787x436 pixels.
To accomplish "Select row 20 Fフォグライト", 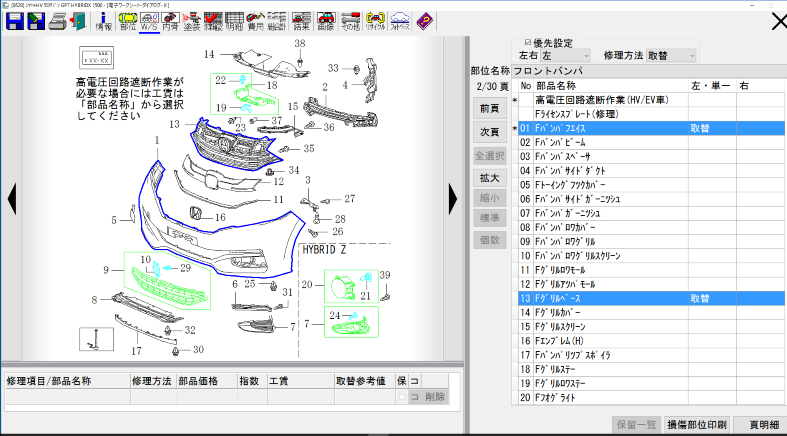I will [x=652, y=397].
